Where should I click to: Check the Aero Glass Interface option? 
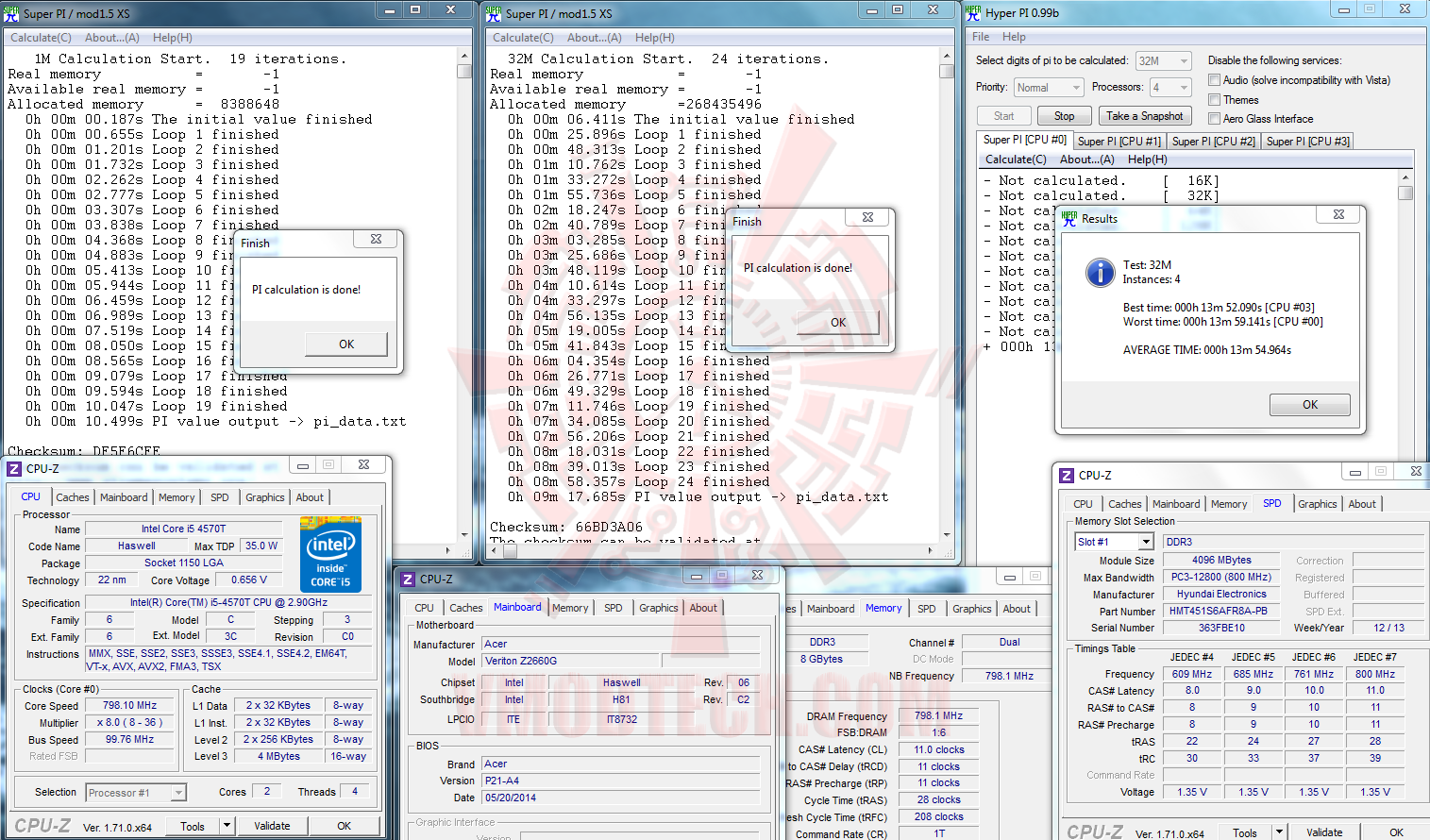pyautogui.click(x=1215, y=119)
